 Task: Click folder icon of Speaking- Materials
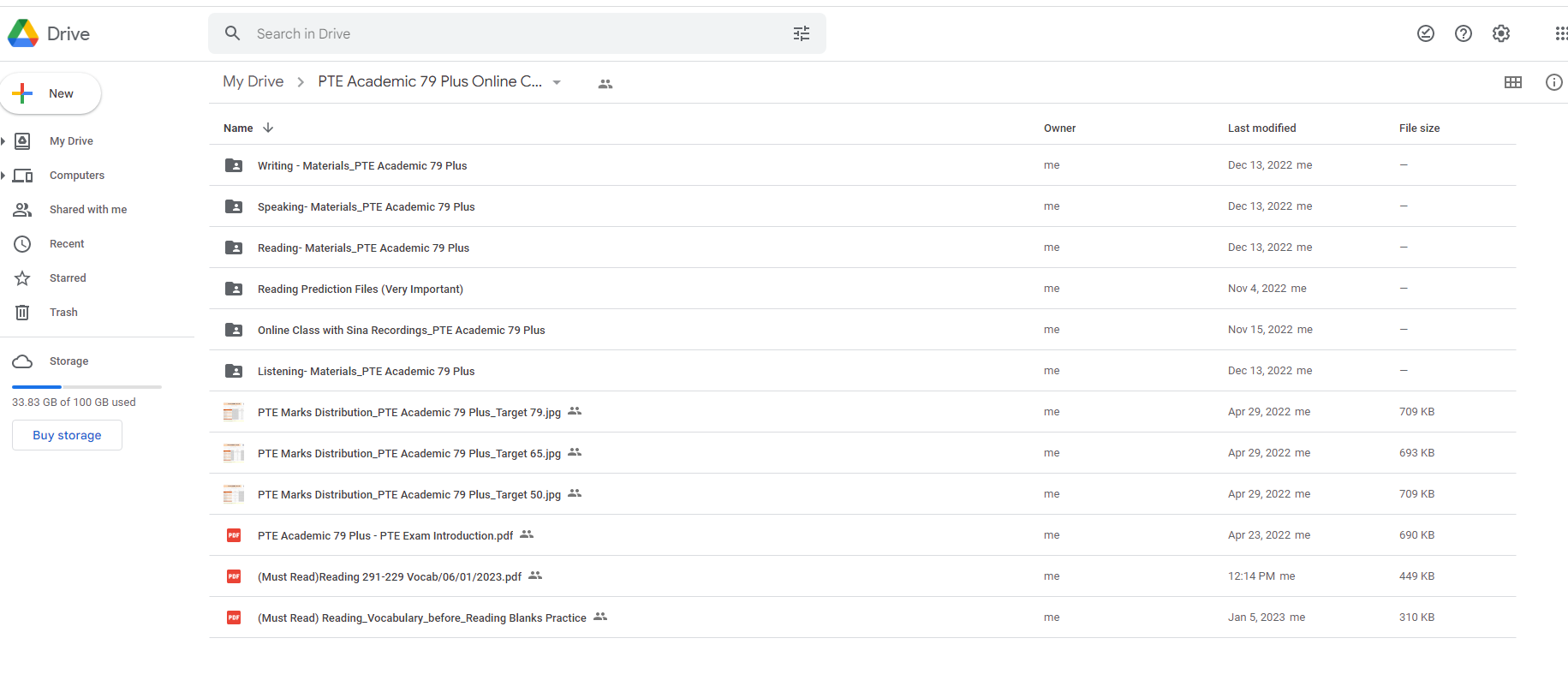tap(234, 206)
